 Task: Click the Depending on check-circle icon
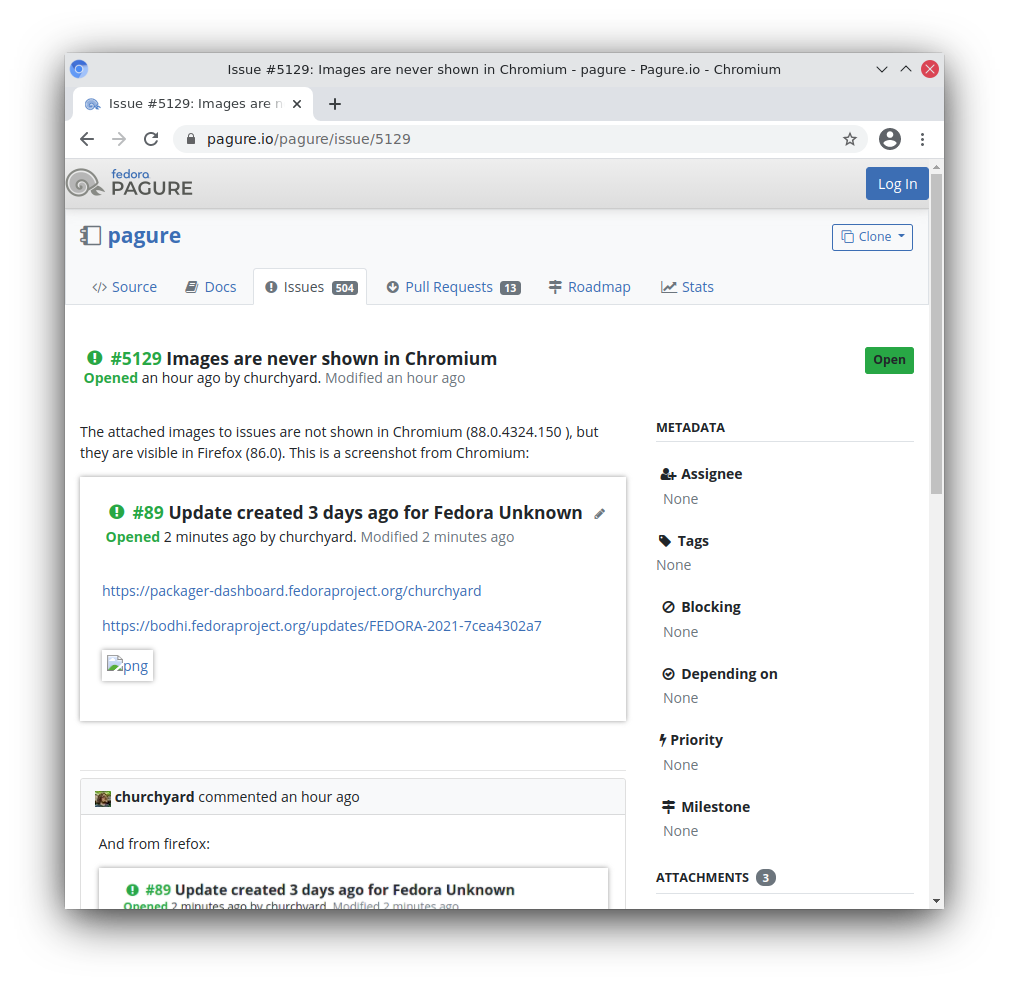click(669, 674)
